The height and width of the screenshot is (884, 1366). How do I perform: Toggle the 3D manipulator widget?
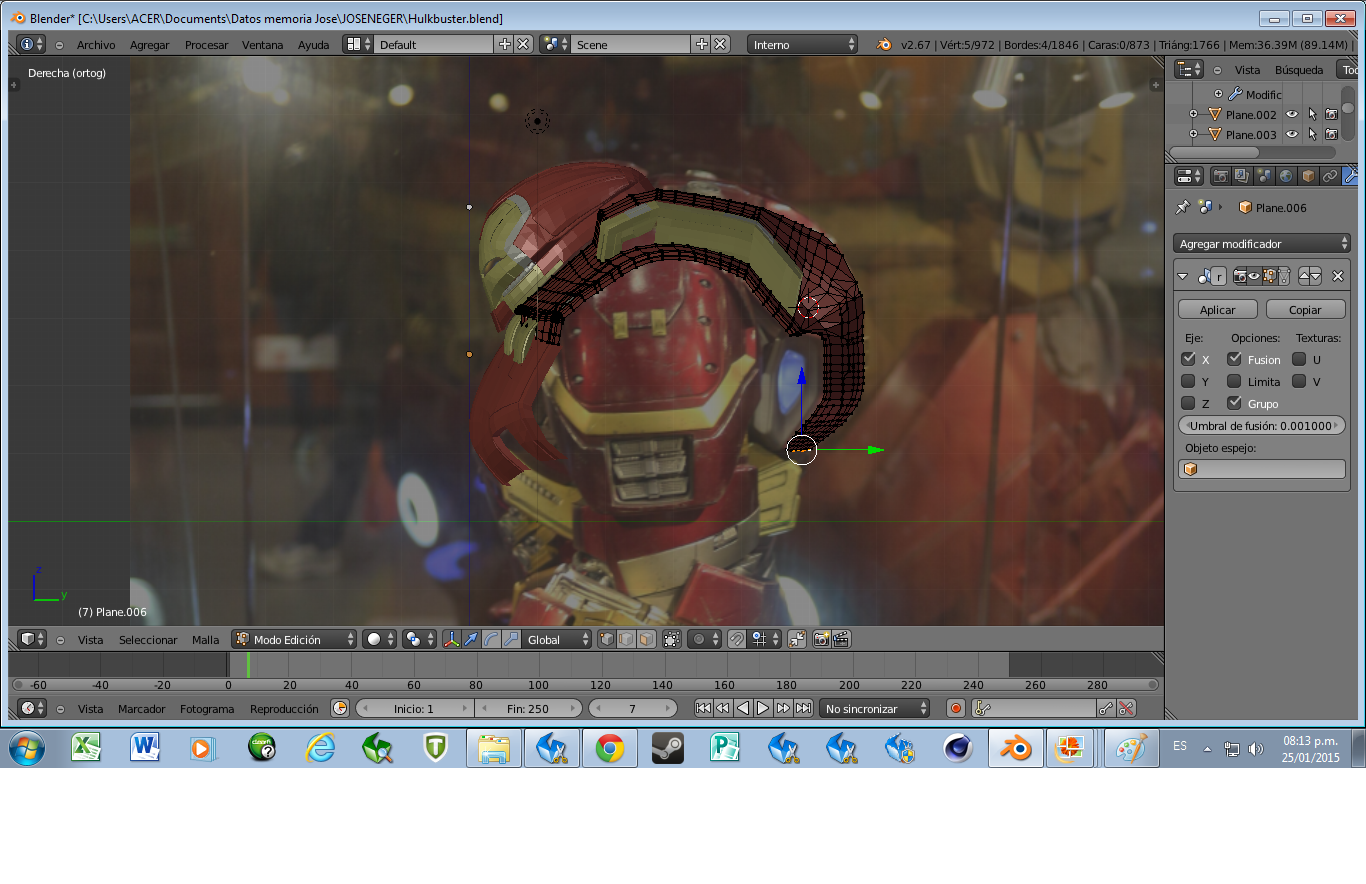point(451,639)
